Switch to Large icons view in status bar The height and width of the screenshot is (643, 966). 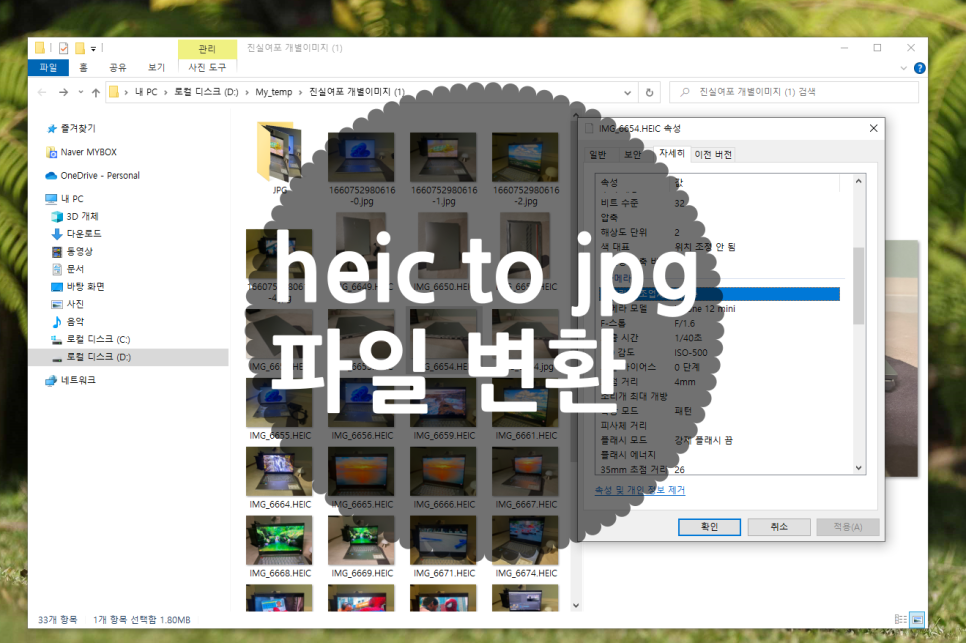(x=917, y=619)
